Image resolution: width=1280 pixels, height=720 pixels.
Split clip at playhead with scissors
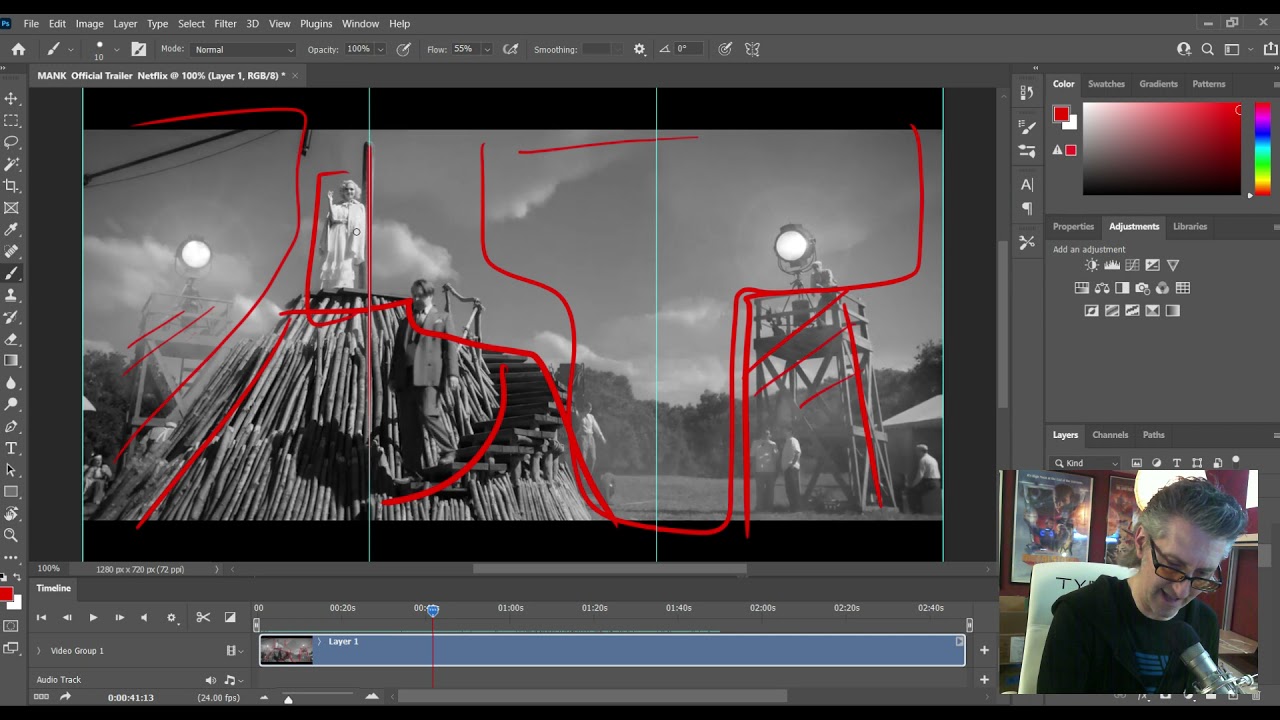tap(203, 617)
